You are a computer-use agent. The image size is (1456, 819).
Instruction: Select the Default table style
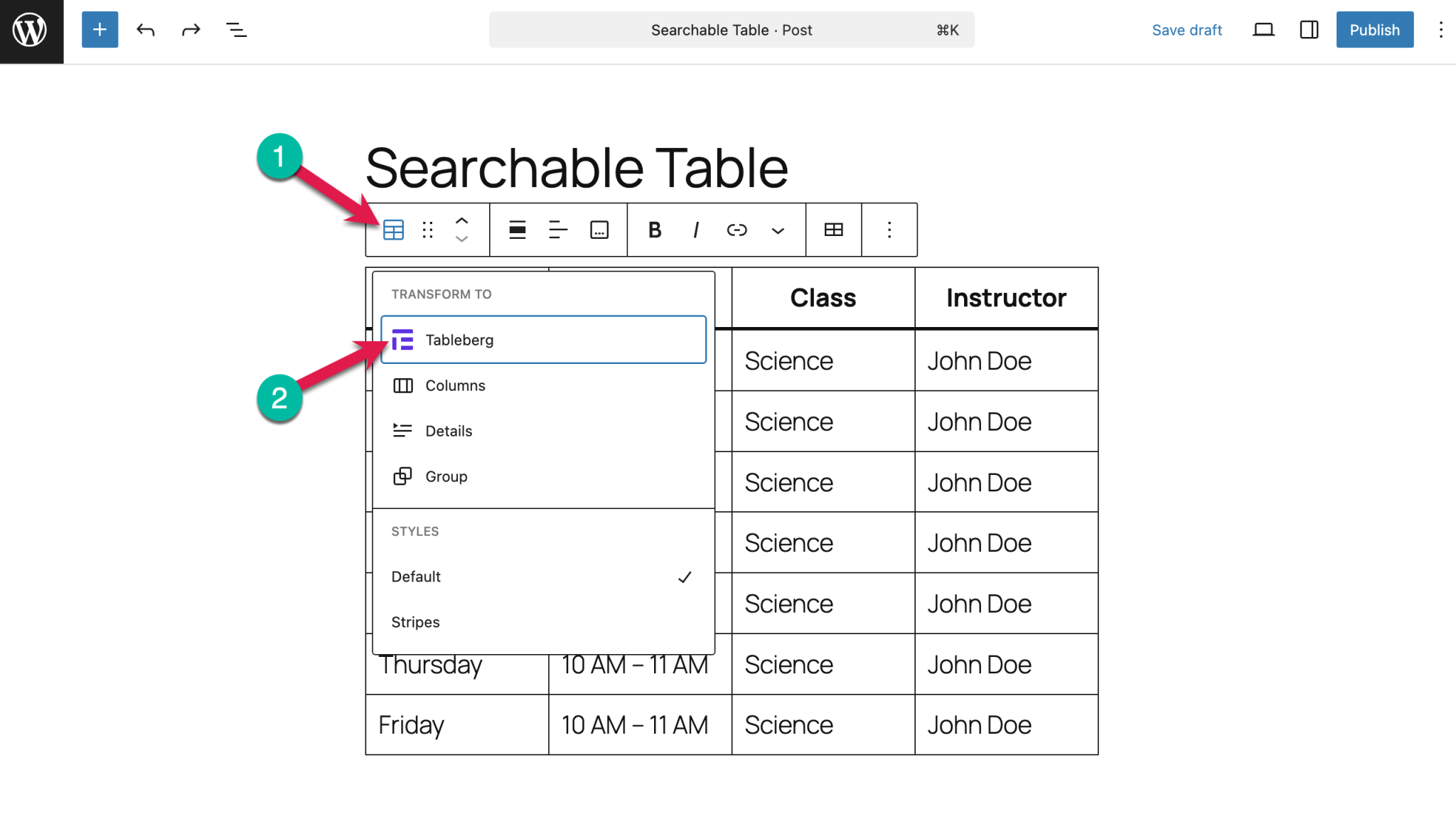click(x=416, y=577)
